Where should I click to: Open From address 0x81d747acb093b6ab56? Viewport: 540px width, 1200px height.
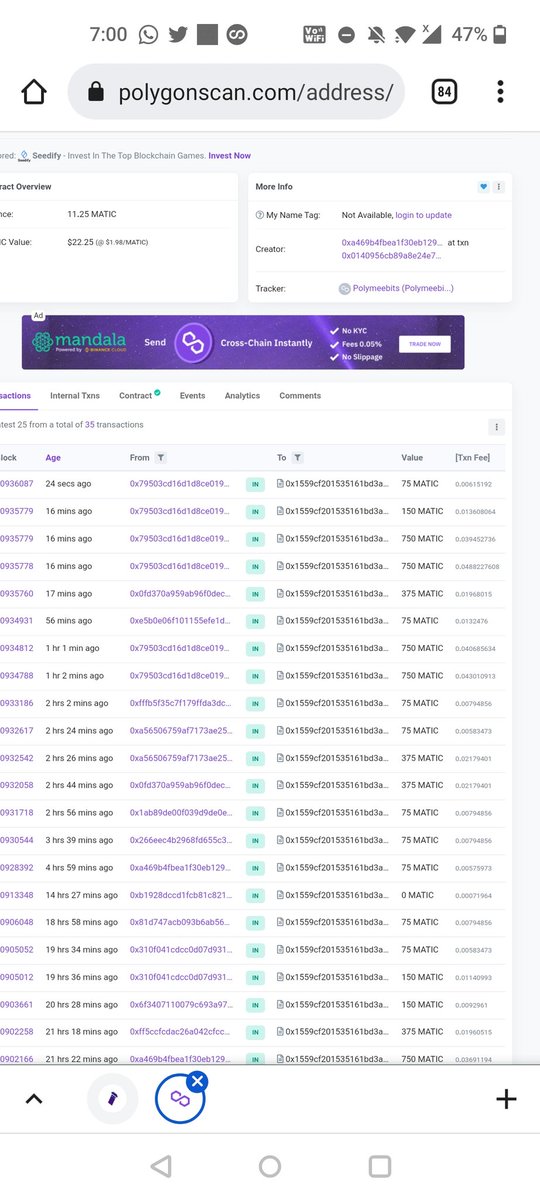(180, 922)
